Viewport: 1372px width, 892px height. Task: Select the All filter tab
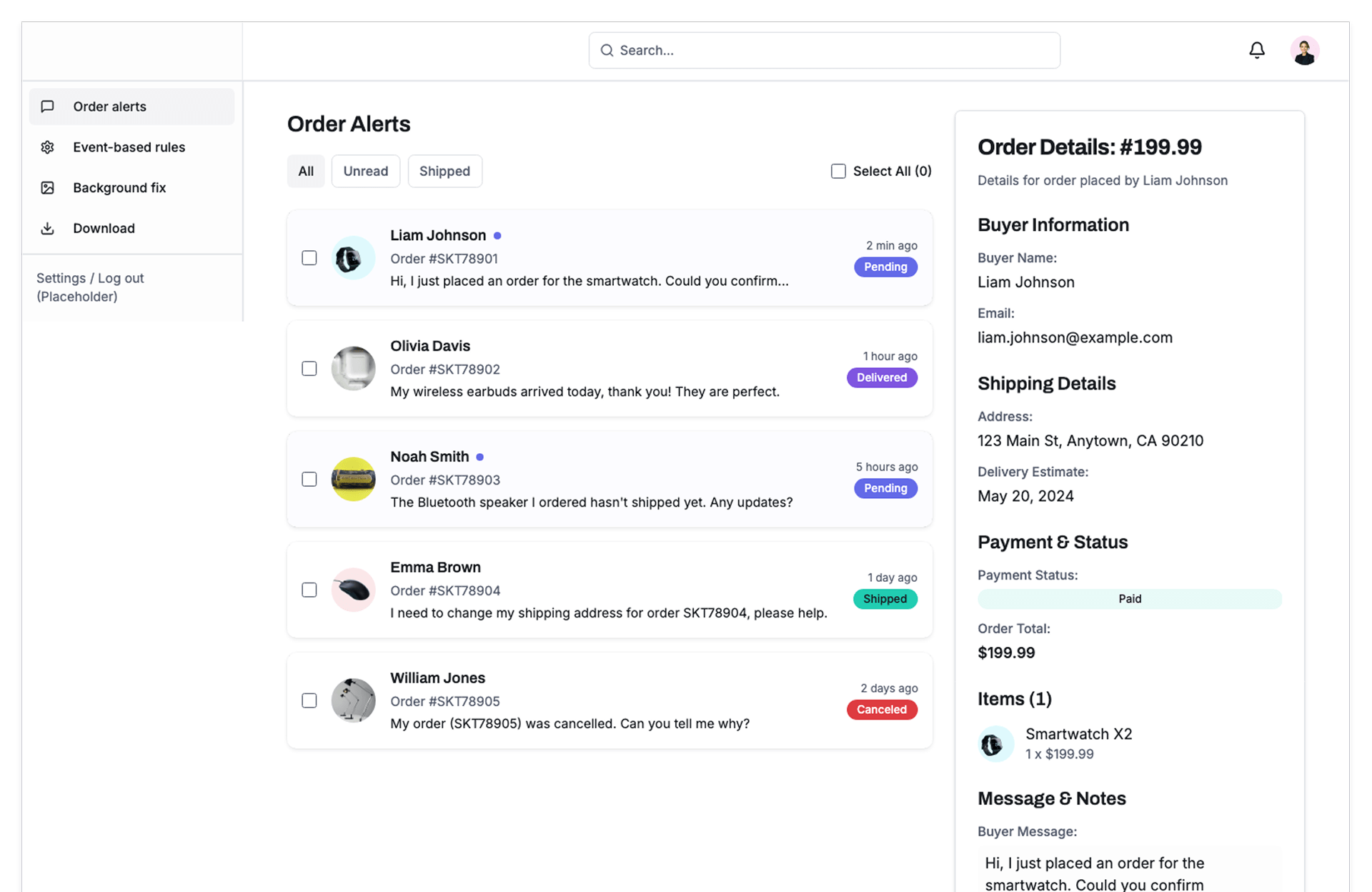pyautogui.click(x=306, y=172)
